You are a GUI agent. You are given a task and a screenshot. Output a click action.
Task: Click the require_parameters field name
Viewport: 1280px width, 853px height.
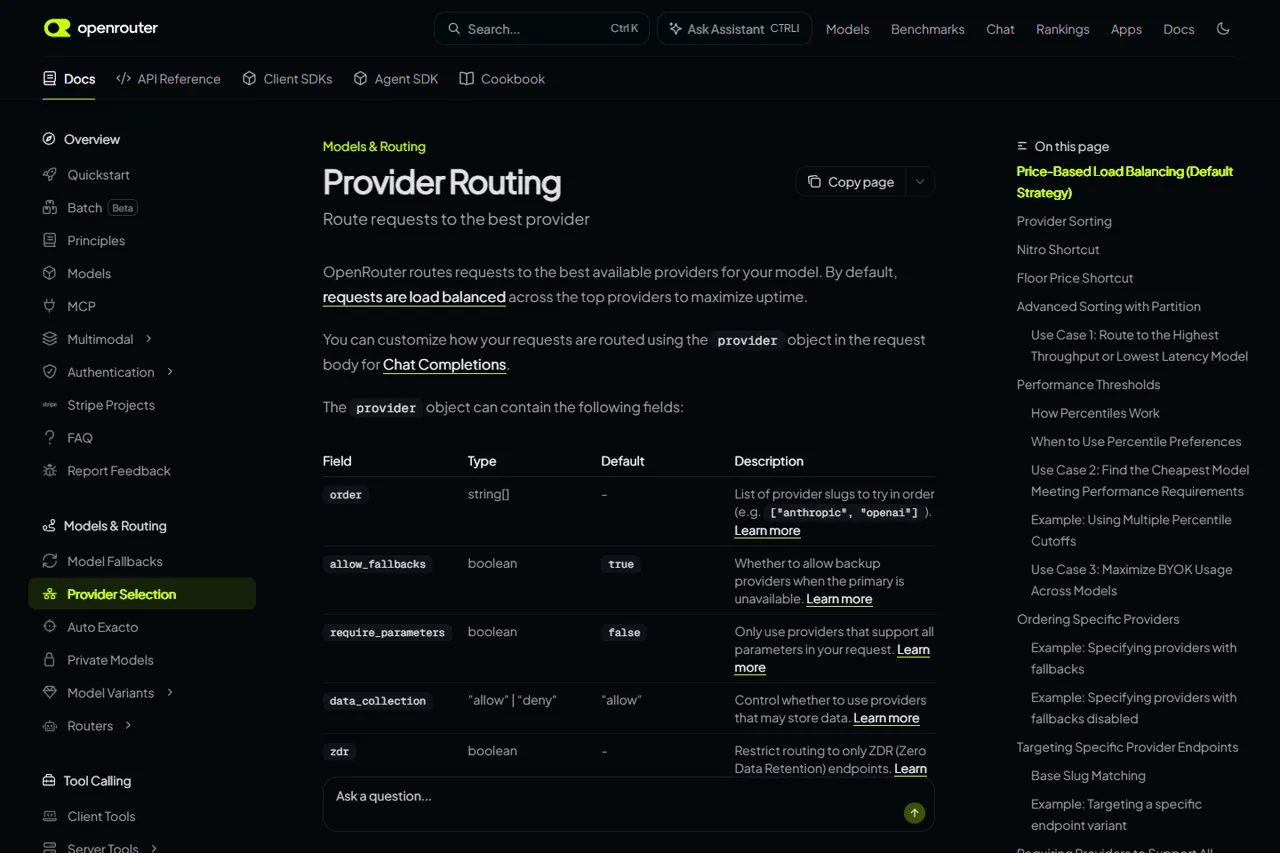(387, 633)
